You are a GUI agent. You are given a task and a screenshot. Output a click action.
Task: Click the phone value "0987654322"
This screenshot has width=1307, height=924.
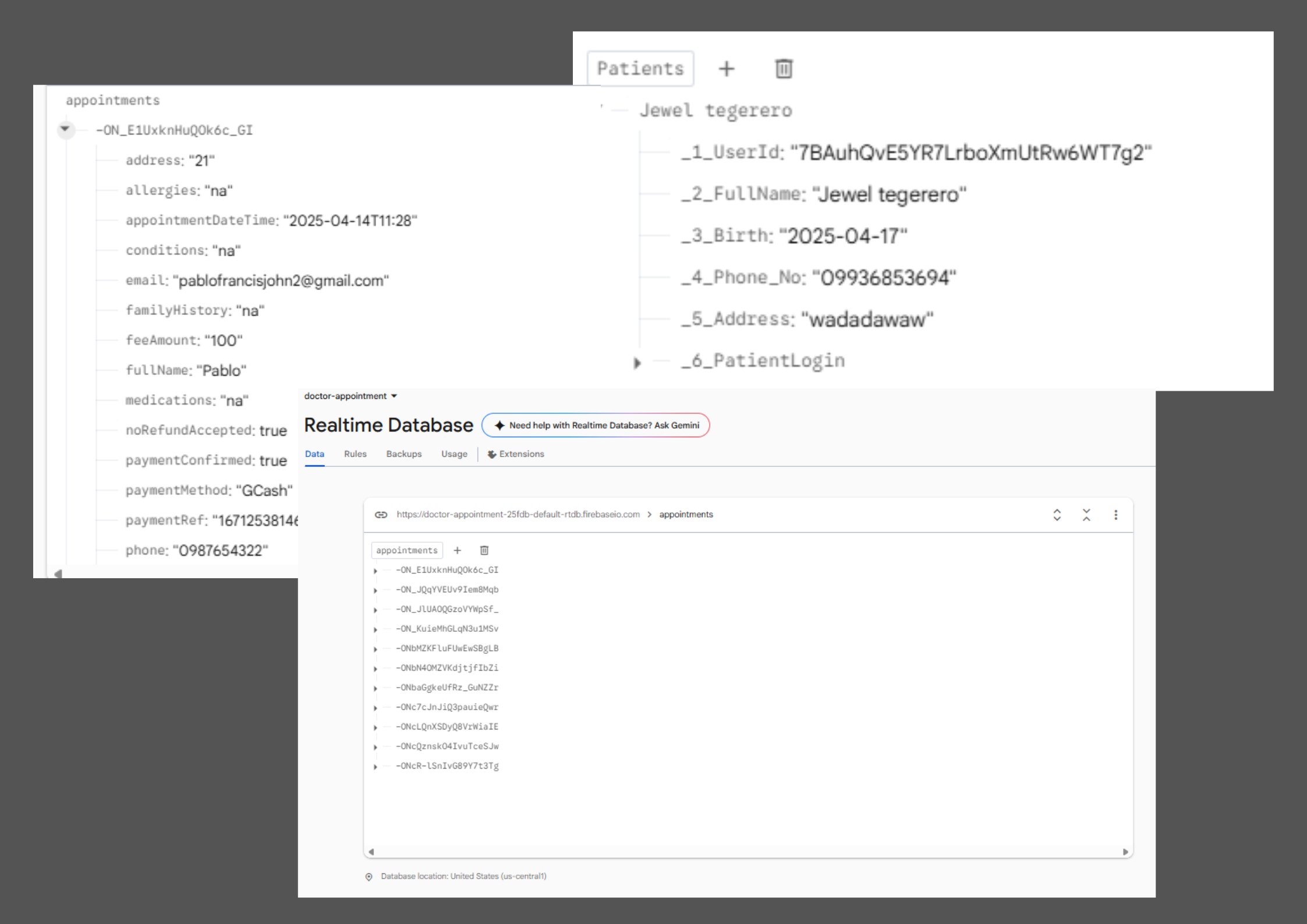click(x=221, y=551)
